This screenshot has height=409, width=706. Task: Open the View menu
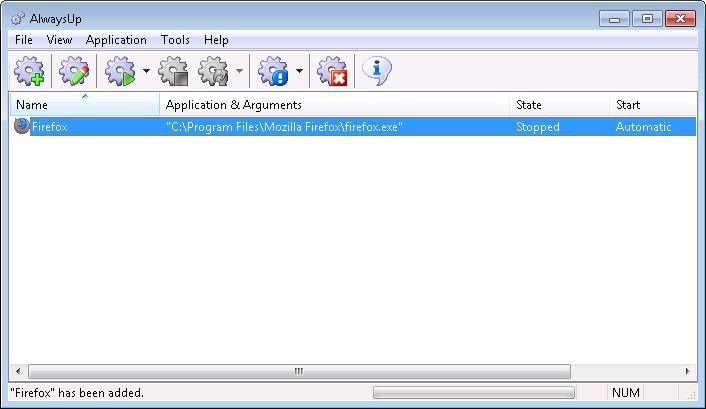tap(59, 40)
